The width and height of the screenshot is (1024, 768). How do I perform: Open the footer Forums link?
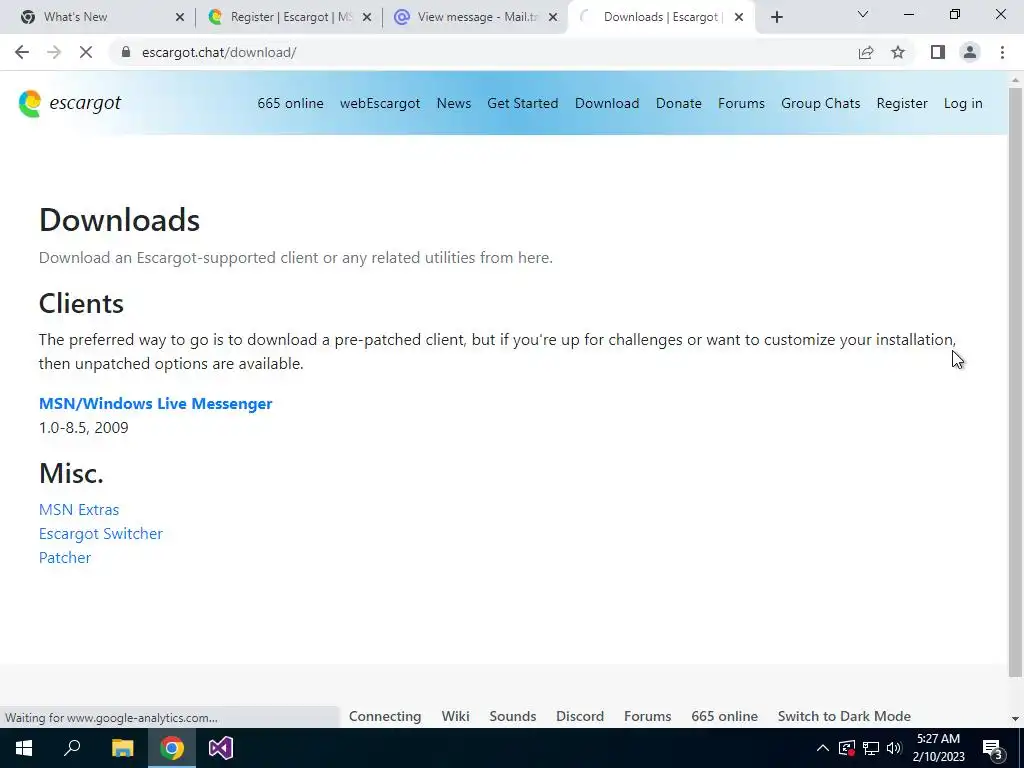coord(647,716)
